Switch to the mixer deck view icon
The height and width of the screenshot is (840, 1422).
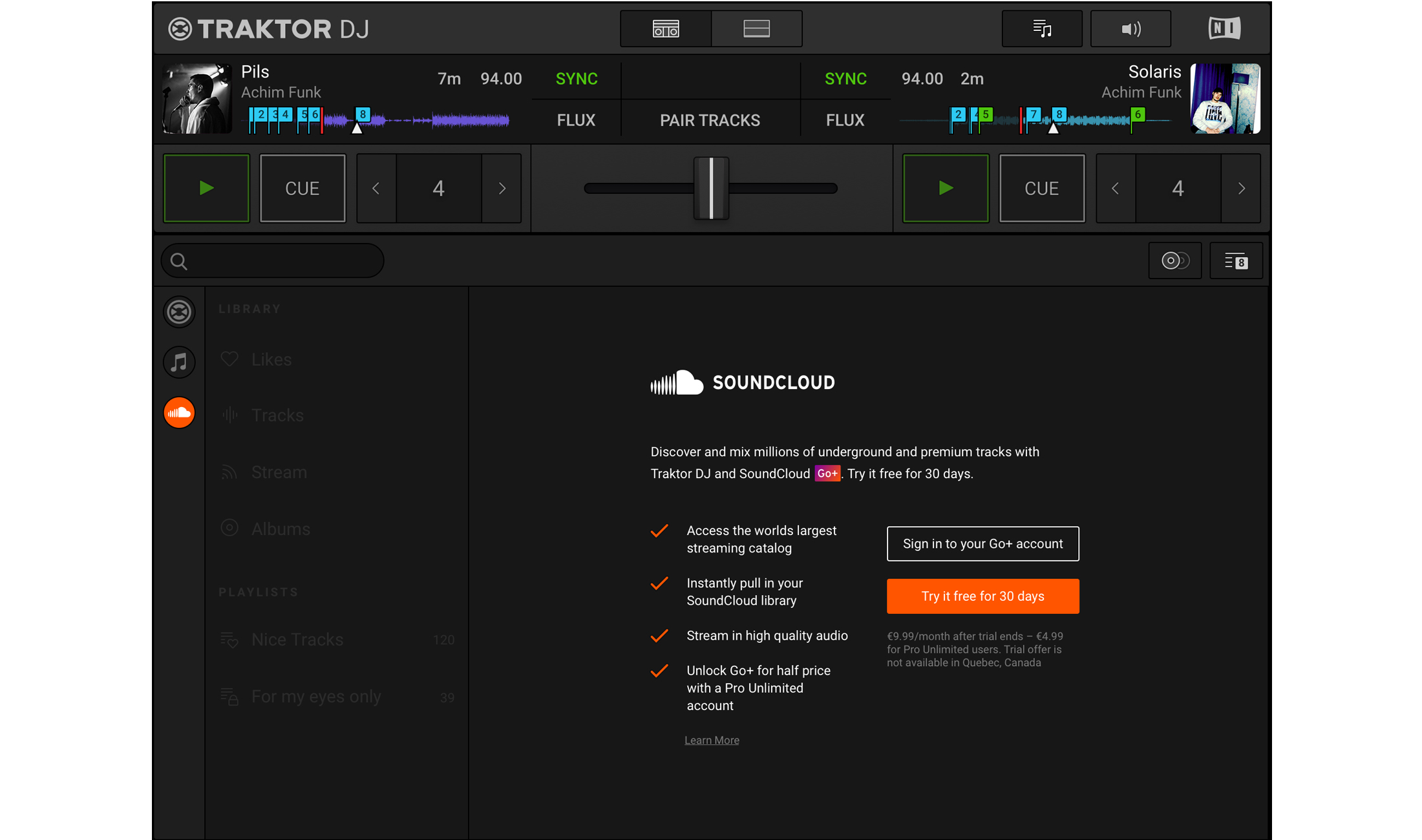pyautogui.click(x=665, y=28)
